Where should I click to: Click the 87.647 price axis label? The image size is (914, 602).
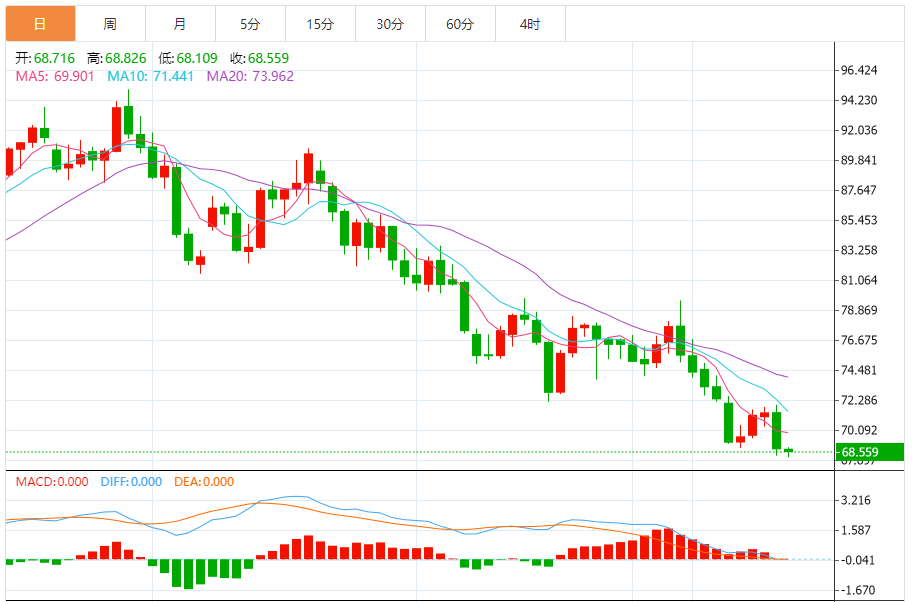[859, 191]
